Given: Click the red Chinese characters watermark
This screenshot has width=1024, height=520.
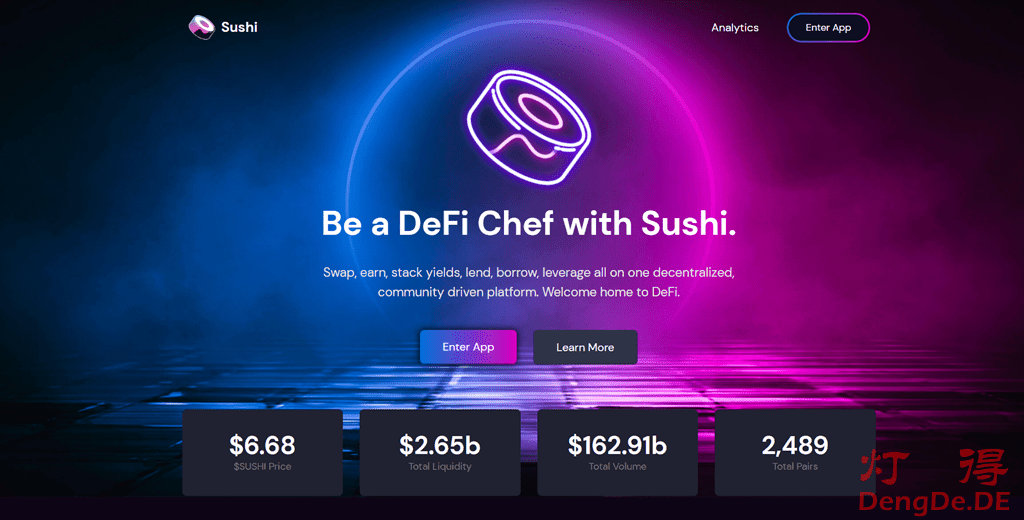Looking at the screenshot, I should 935,466.
